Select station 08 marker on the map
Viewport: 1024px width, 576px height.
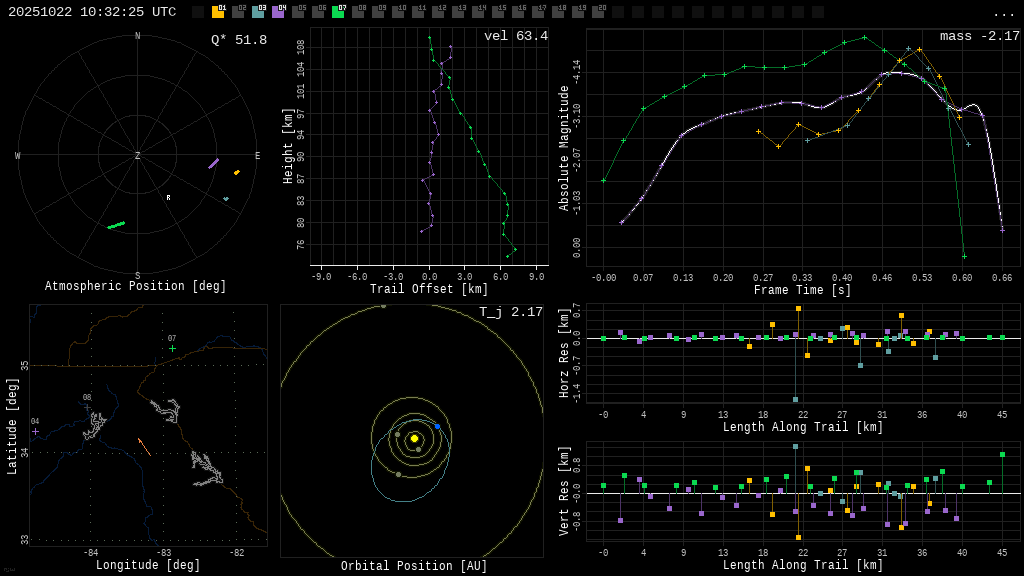87,407
